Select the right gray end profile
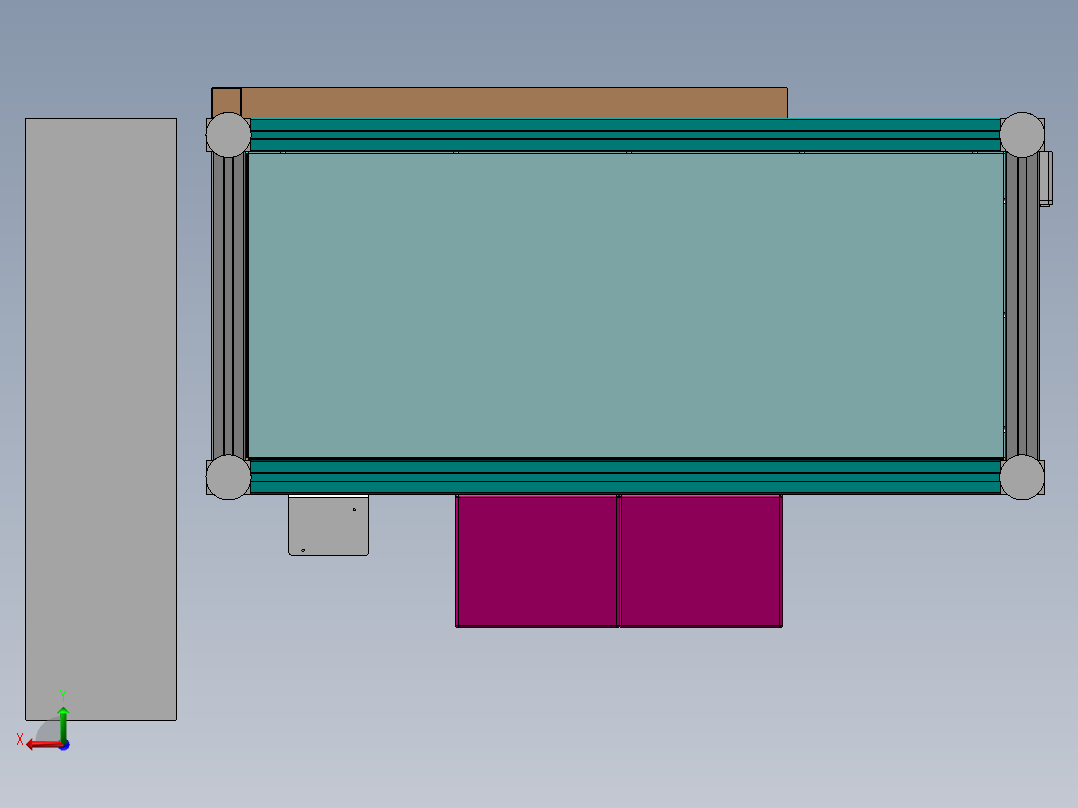Image resolution: width=1078 pixels, height=808 pixels. coord(1022,306)
